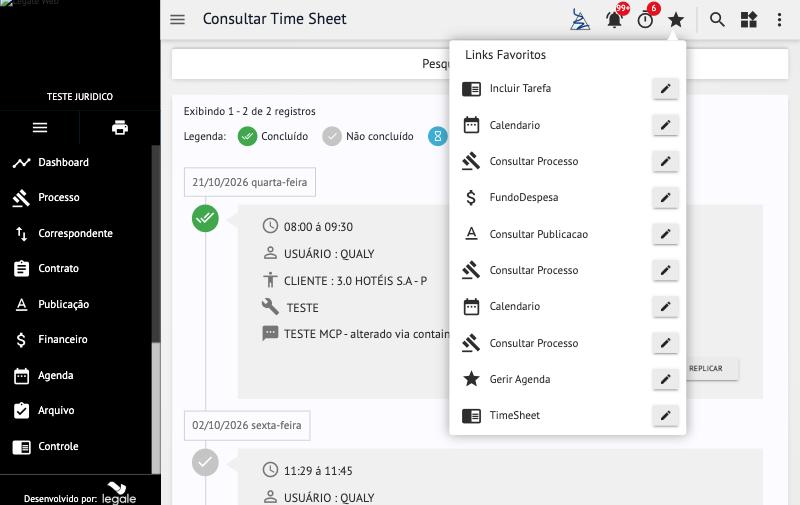Edit the first Consultar Processo favorite
Image resolution: width=800 pixels, height=505 pixels.
[665, 161]
